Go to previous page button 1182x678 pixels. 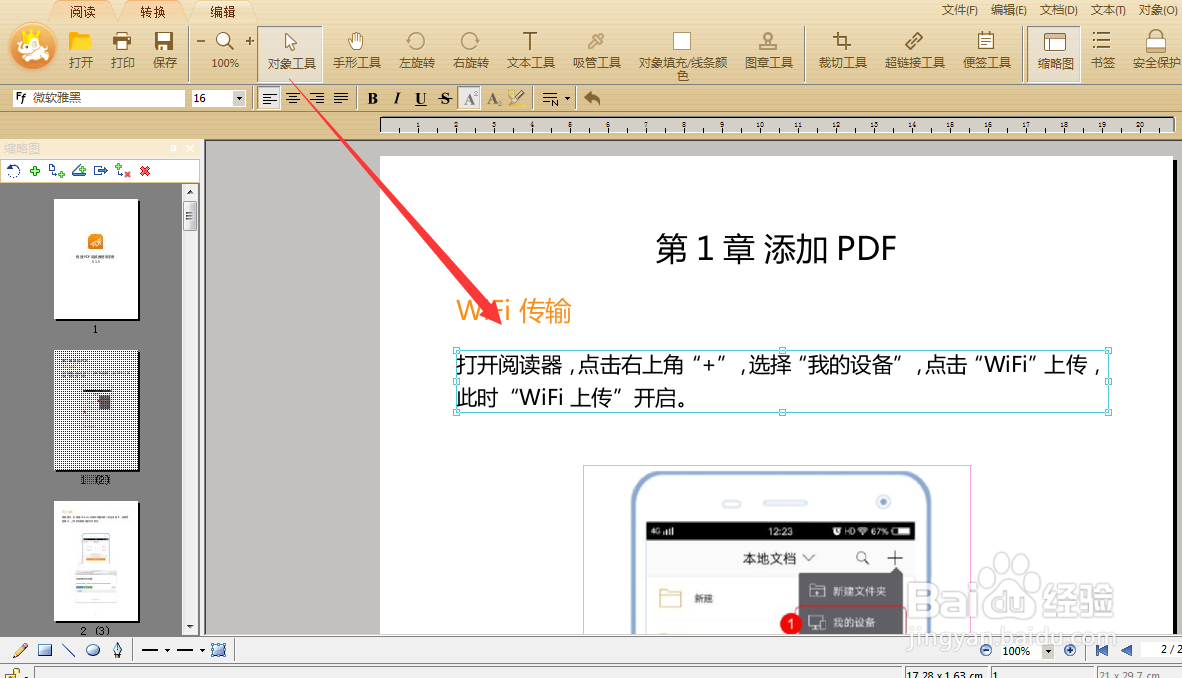tap(1126, 650)
